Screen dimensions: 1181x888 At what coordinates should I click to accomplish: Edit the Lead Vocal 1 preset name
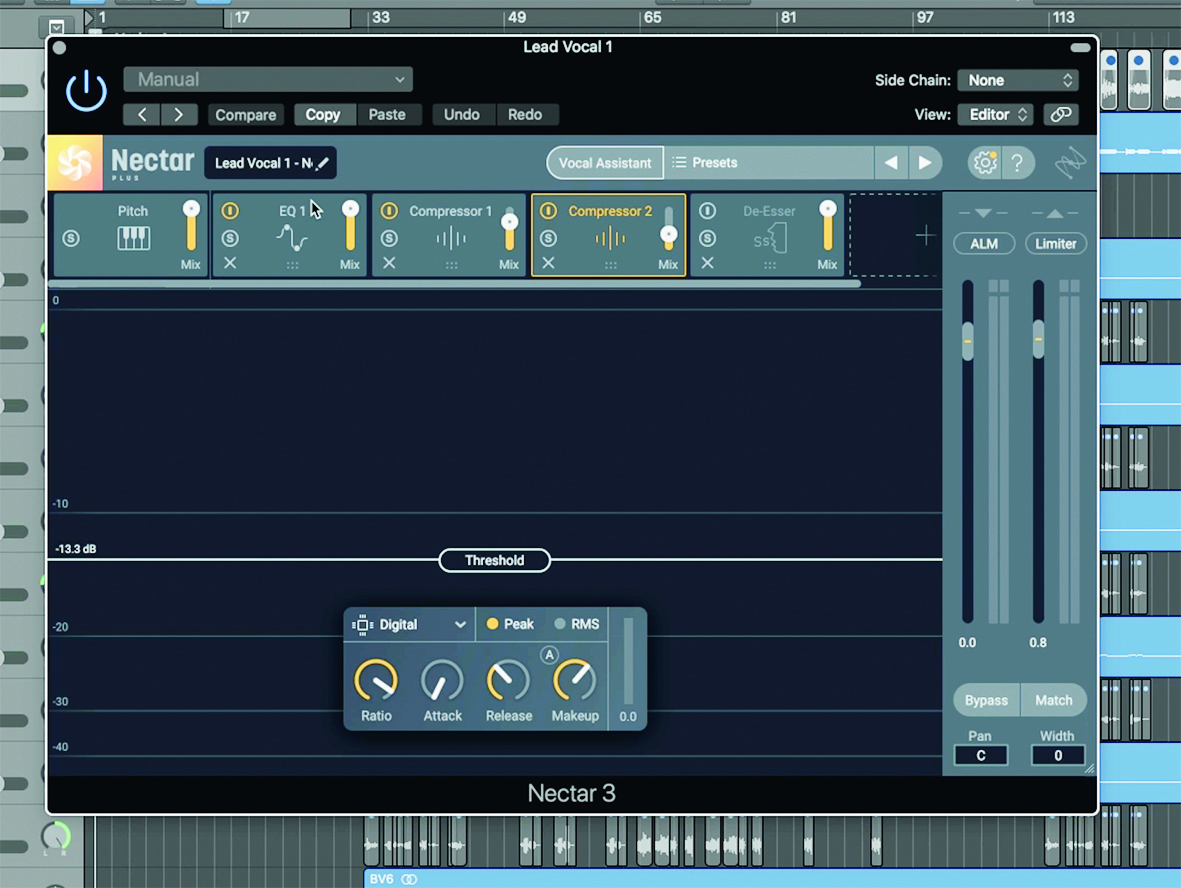pos(270,163)
